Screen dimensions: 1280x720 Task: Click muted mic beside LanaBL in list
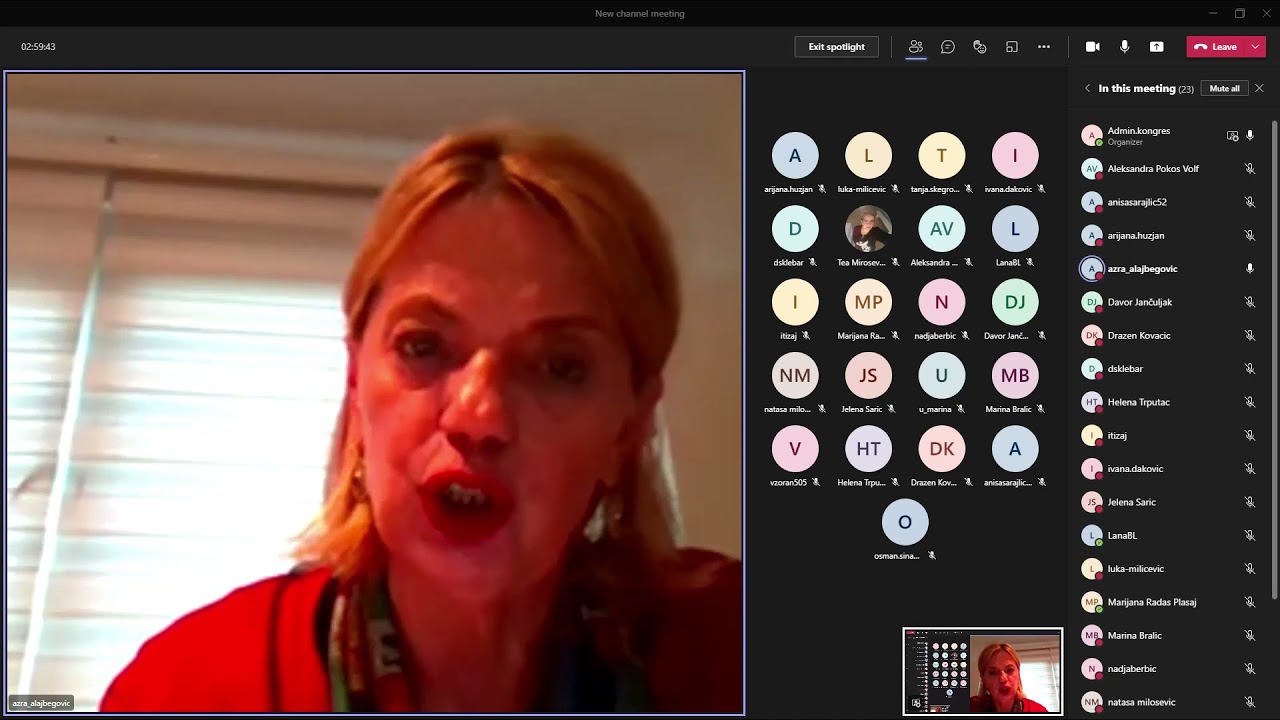point(1250,535)
